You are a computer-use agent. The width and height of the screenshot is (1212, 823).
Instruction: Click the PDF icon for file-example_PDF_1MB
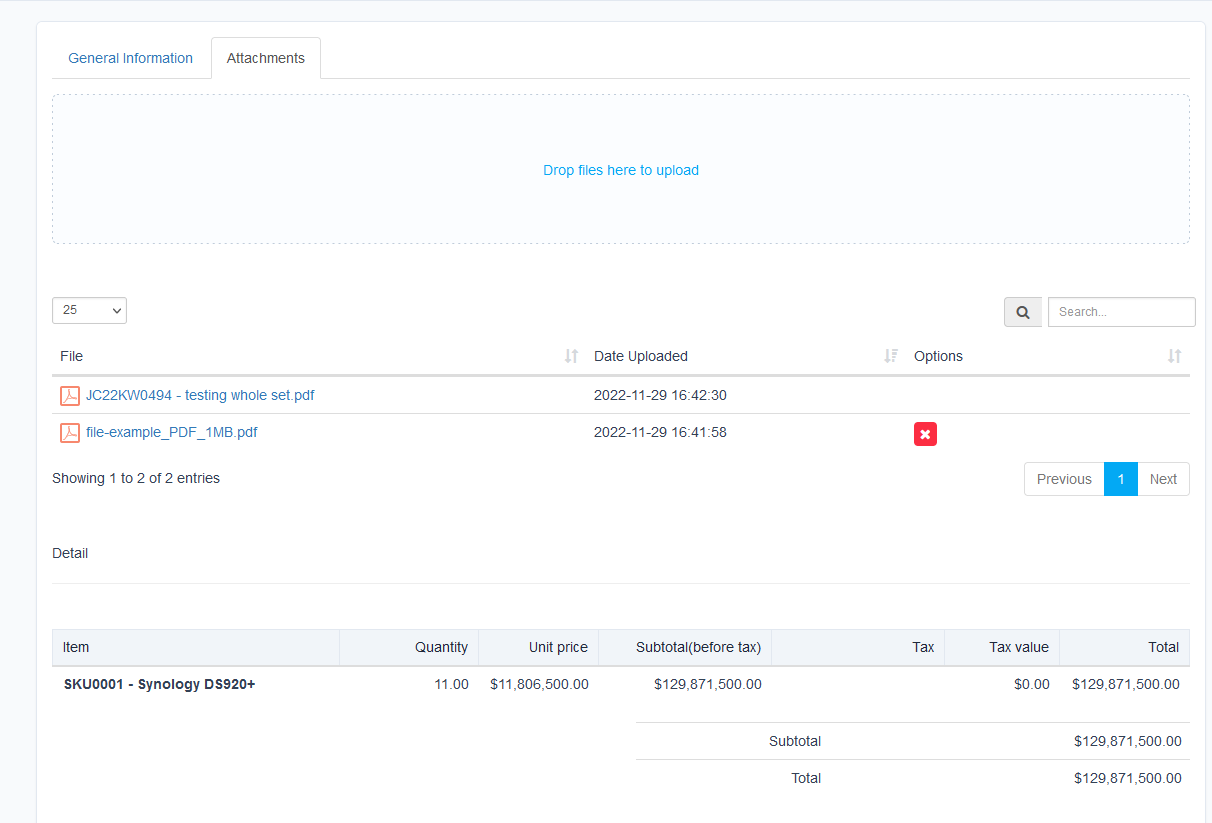click(x=69, y=433)
